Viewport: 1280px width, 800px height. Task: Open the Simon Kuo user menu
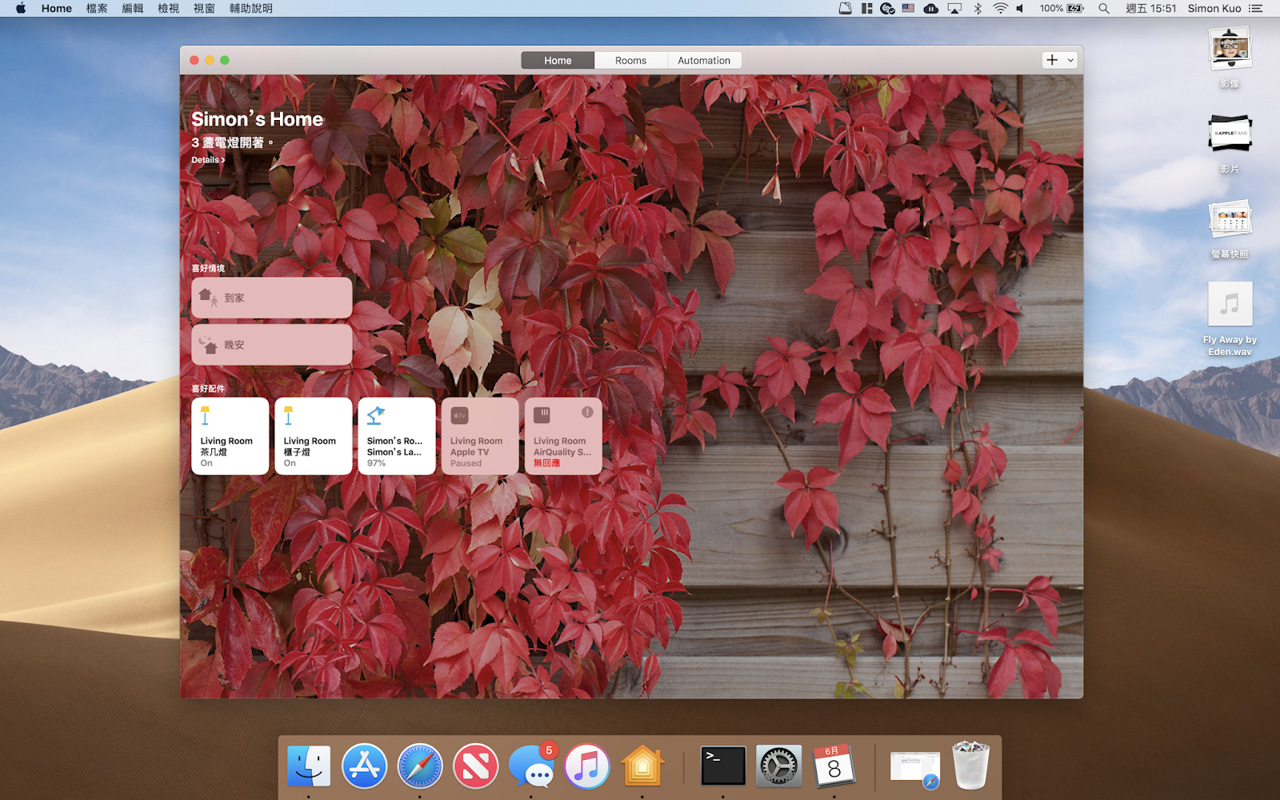(x=1213, y=8)
